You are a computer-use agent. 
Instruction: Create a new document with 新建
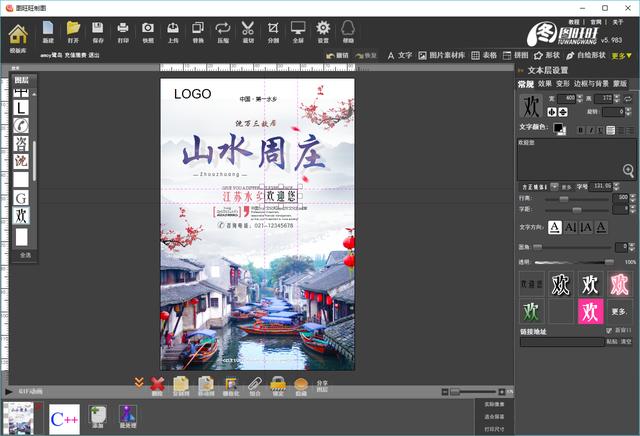coord(48,32)
